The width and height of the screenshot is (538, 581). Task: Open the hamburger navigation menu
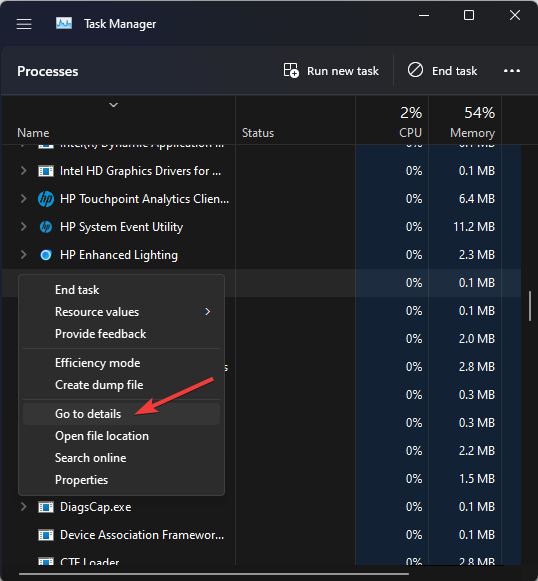pyautogui.click(x=24, y=24)
